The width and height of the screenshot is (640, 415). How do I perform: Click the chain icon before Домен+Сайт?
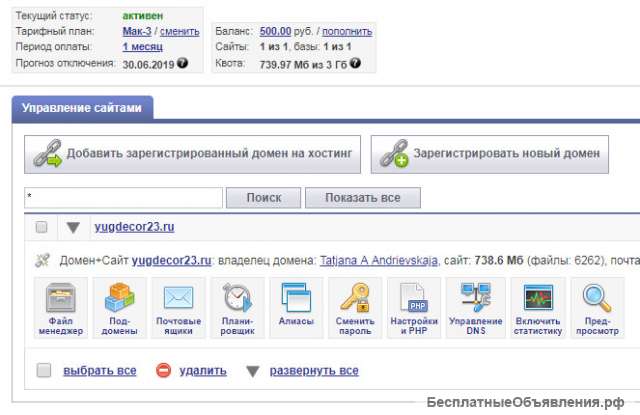42,260
